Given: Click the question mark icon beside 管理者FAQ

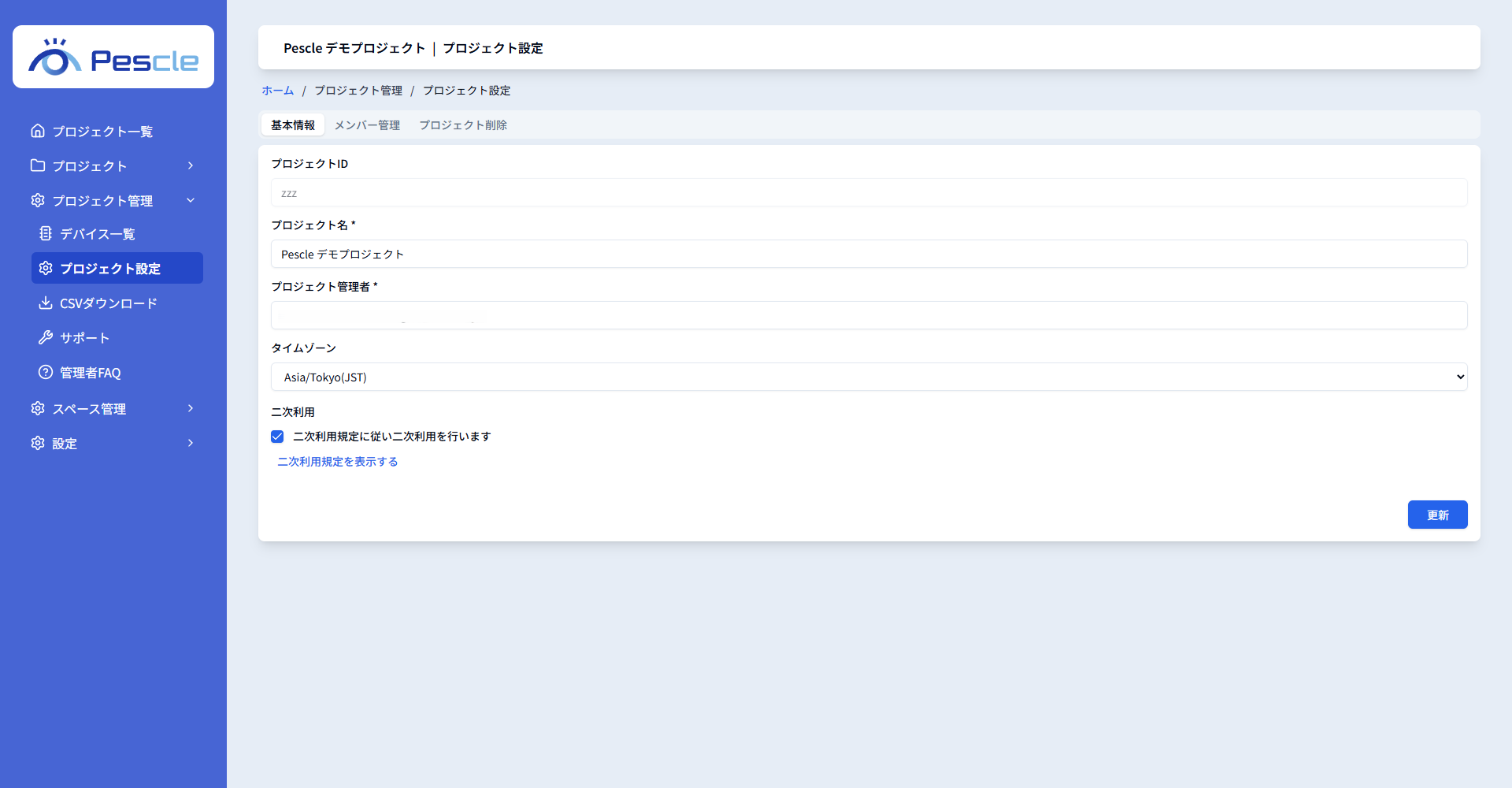Looking at the screenshot, I should pos(46,372).
